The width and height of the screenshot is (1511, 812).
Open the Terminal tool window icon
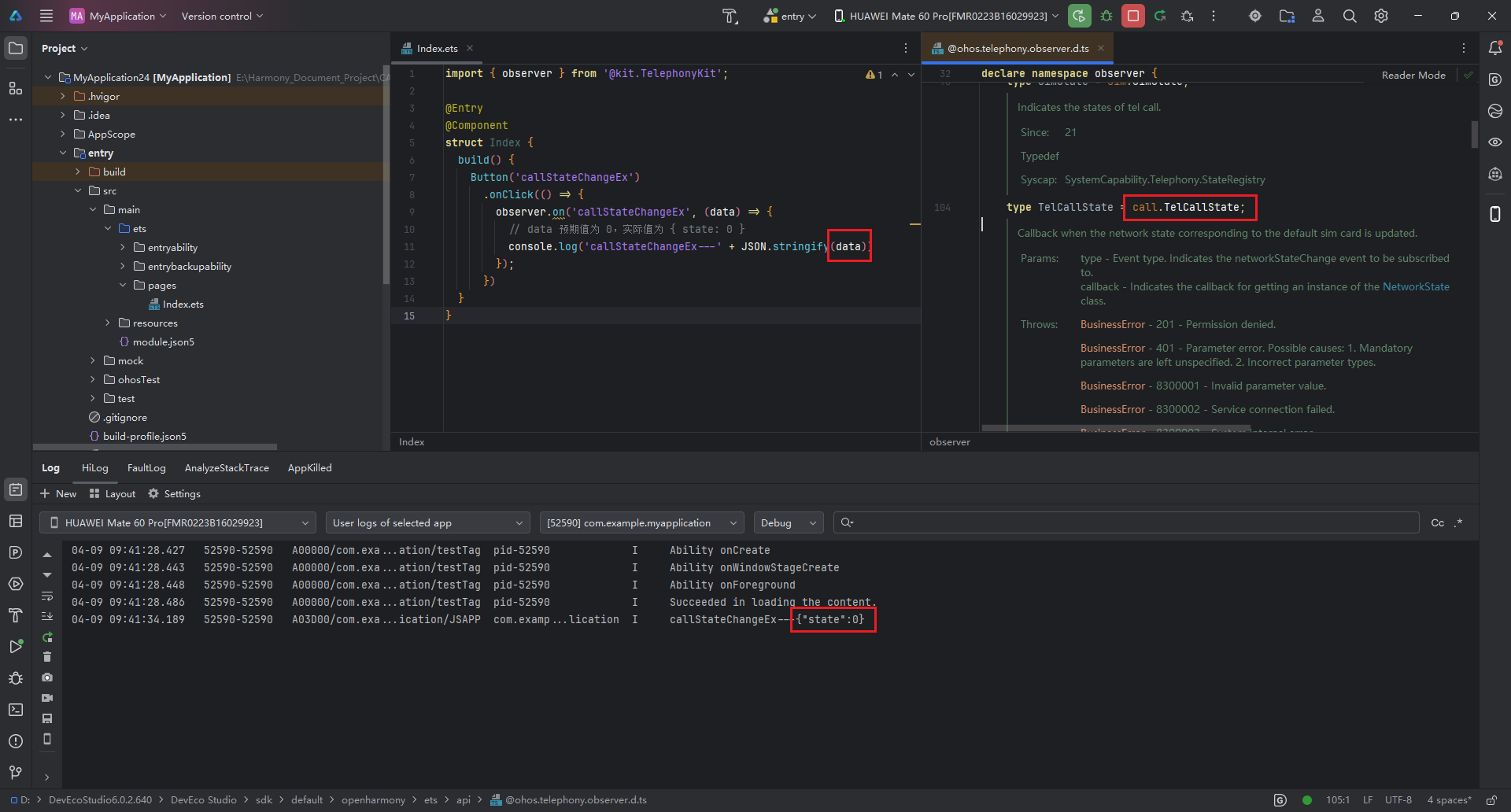pyautogui.click(x=15, y=710)
